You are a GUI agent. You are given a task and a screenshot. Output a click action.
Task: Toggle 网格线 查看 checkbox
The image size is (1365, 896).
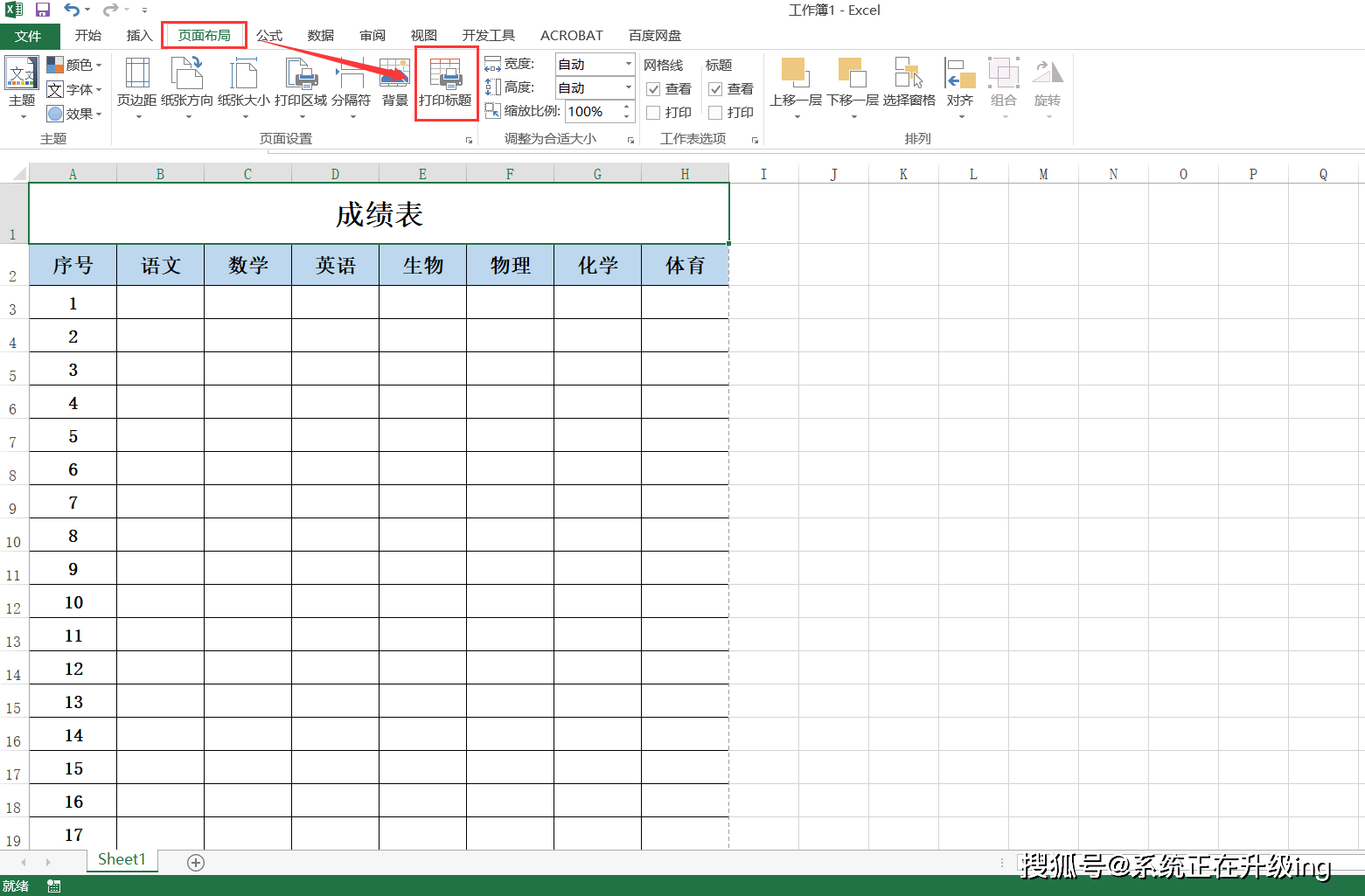[x=653, y=89]
